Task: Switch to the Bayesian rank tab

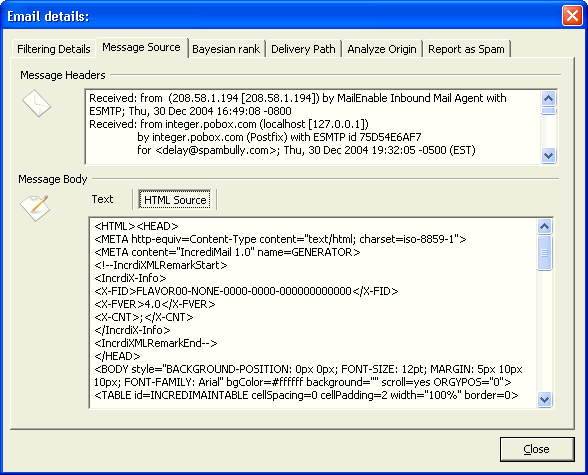Action: tap(226, 49)
